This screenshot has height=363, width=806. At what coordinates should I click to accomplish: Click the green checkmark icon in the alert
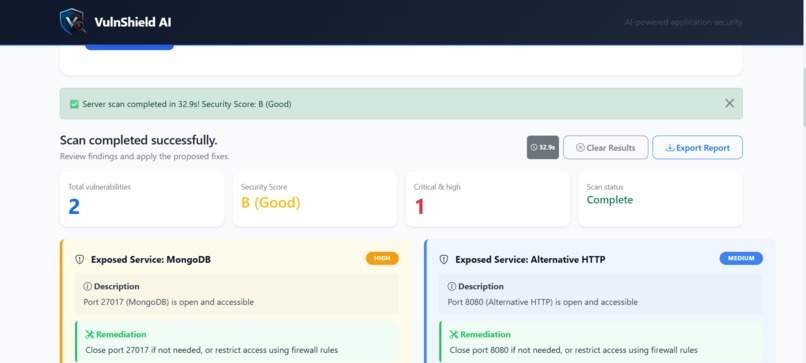point(74,104)
